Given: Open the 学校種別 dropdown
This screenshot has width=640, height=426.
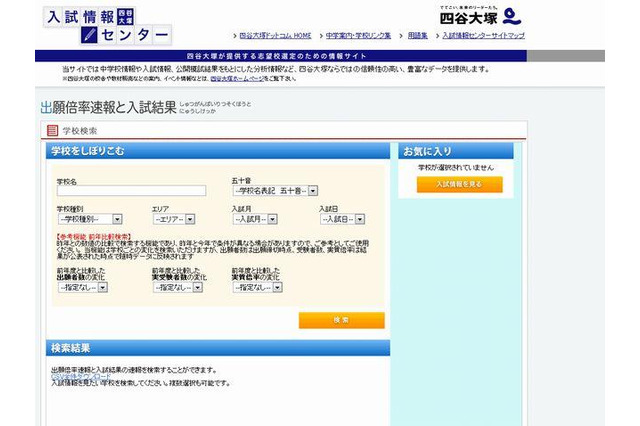Looking at the screenshot, I should [90, 220].
